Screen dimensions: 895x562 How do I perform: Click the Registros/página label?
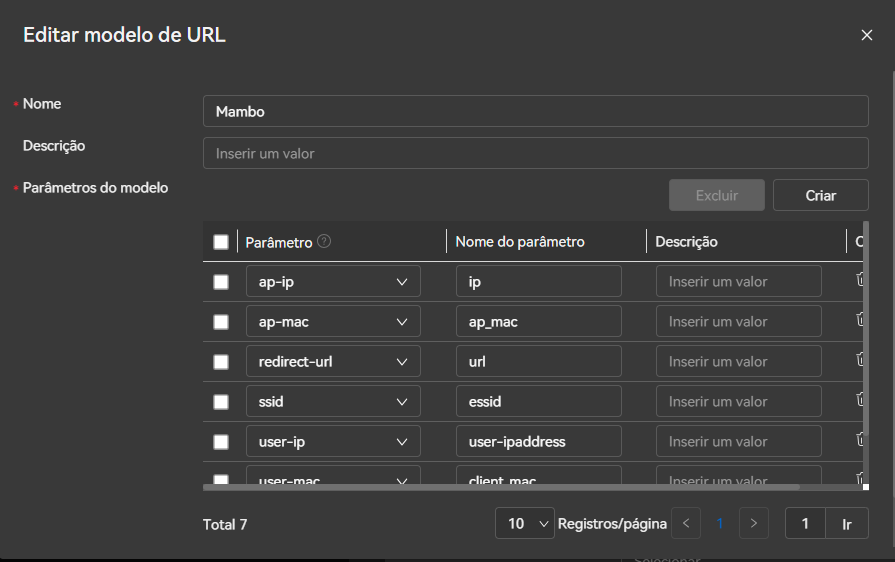coord(612,524)
